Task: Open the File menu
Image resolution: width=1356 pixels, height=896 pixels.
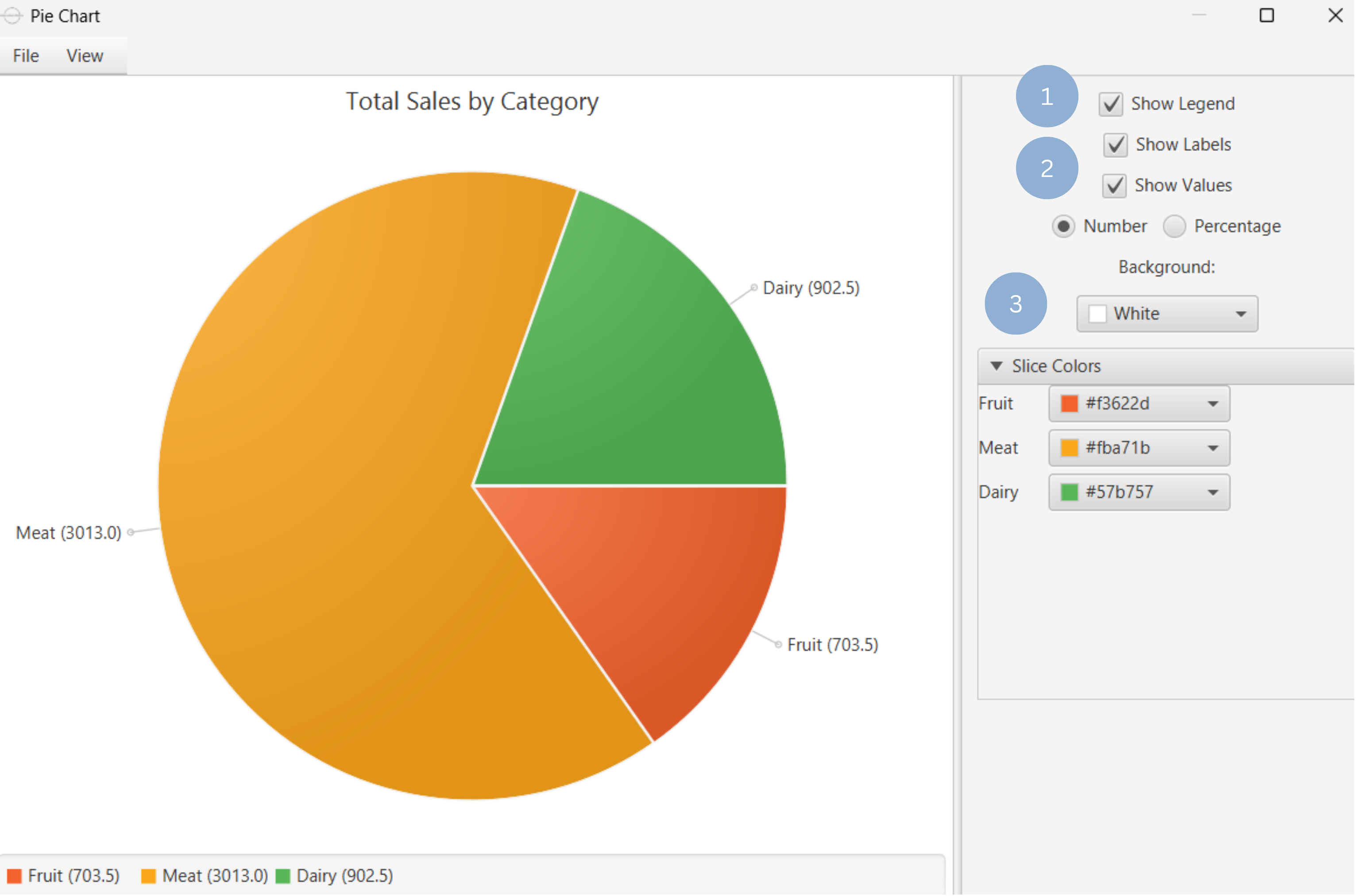Action: tap(25, 55)
